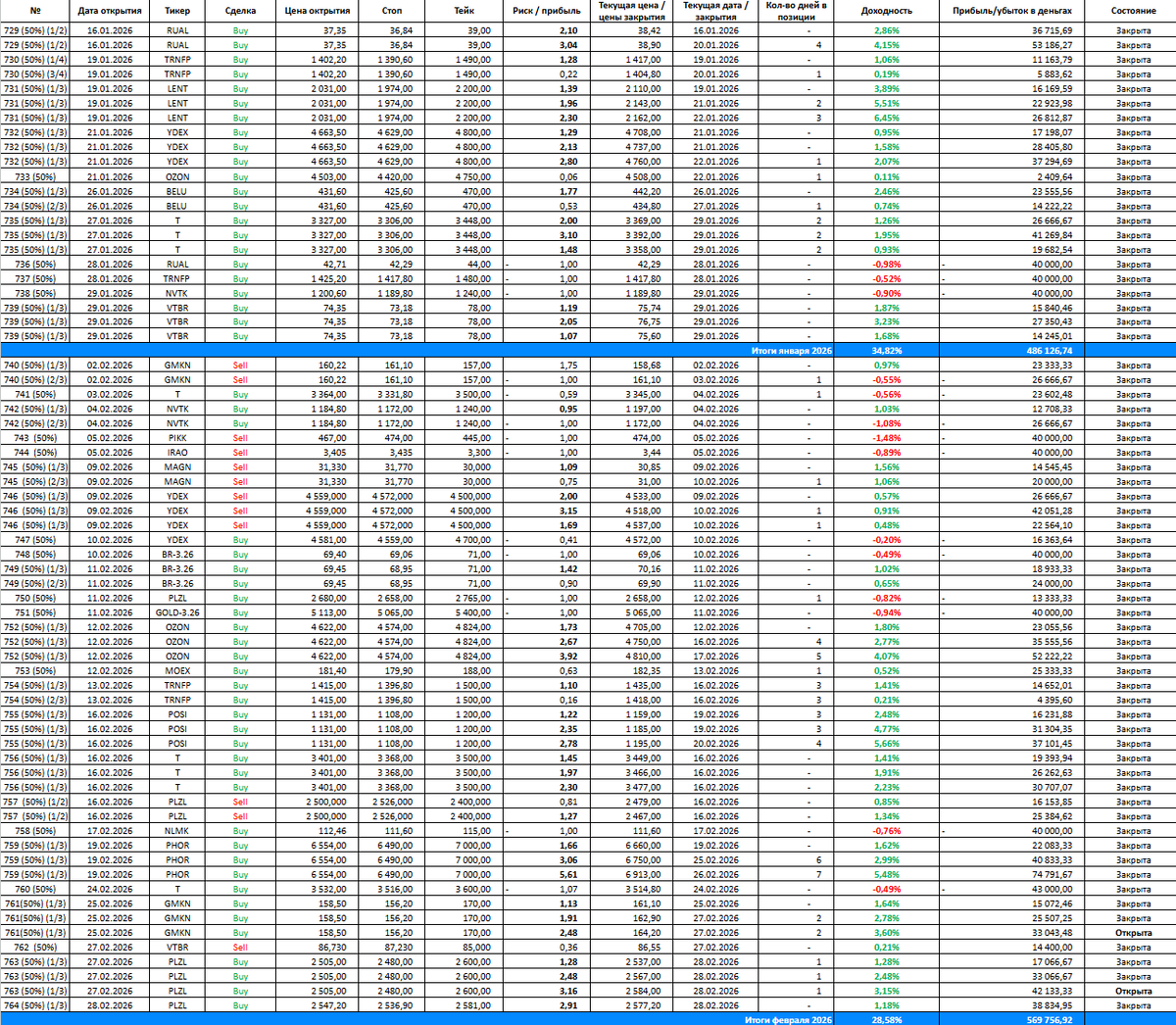1176x1025 pixels.
Task: Click the opening price 86,730 in the VTBR row
Action: pos(333,948)
